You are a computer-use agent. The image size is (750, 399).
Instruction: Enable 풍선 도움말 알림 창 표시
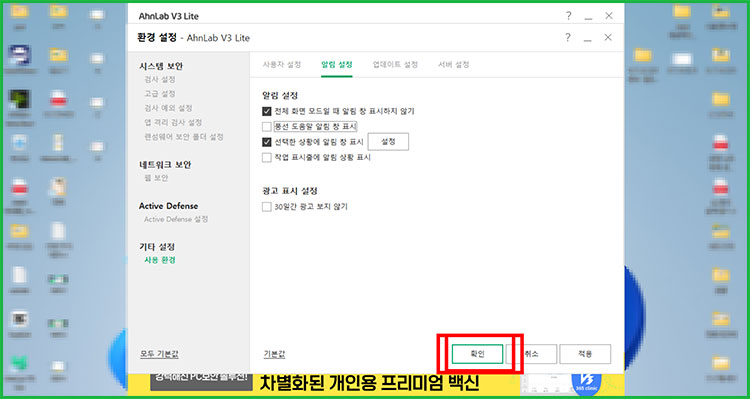point(266,127)
